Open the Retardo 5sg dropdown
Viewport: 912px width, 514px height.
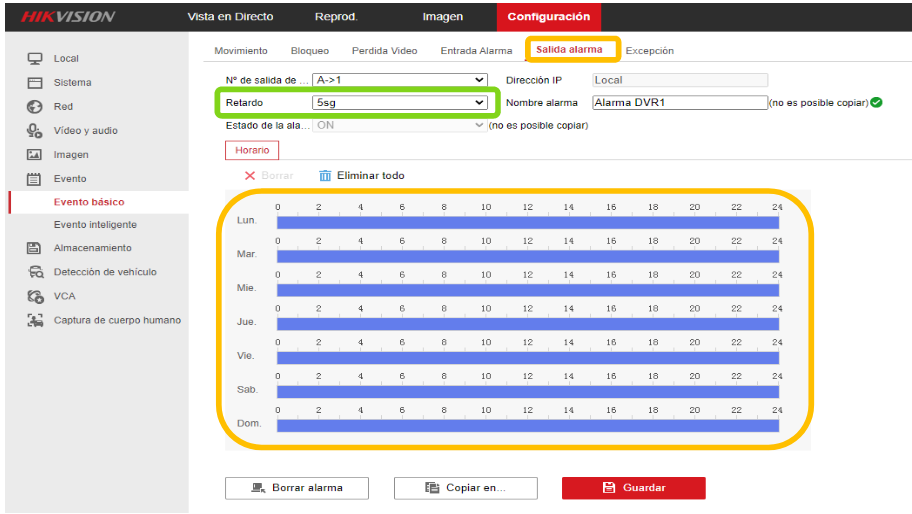coord(400,102)
